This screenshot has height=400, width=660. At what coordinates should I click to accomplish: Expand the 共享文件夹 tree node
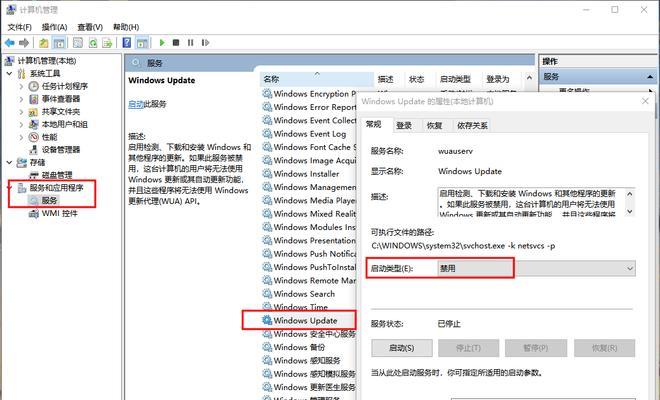(21, 112)
